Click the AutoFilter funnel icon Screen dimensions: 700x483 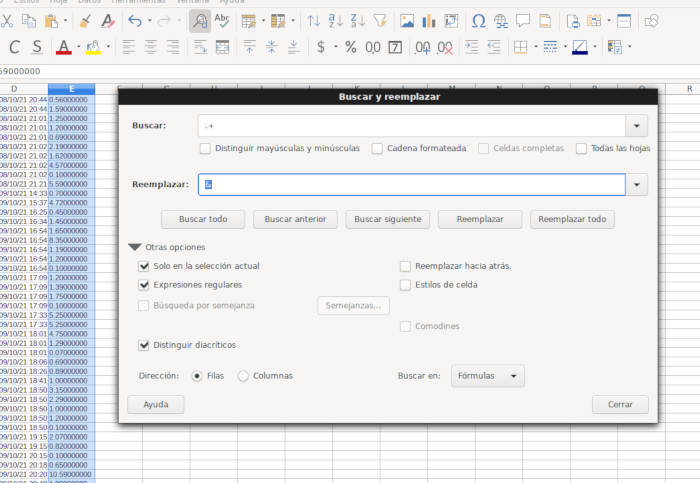point(380,21)
